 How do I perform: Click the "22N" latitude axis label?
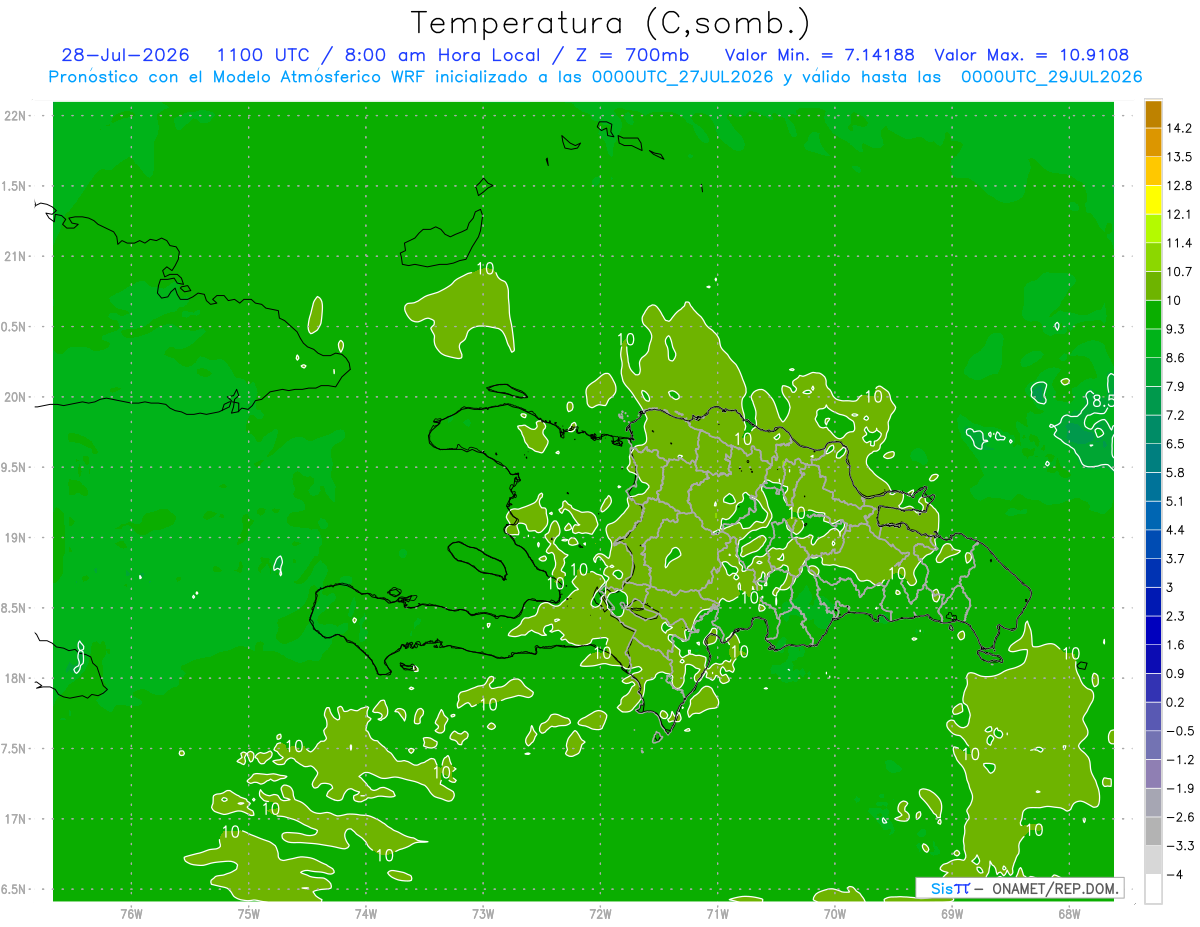point(16,116)
